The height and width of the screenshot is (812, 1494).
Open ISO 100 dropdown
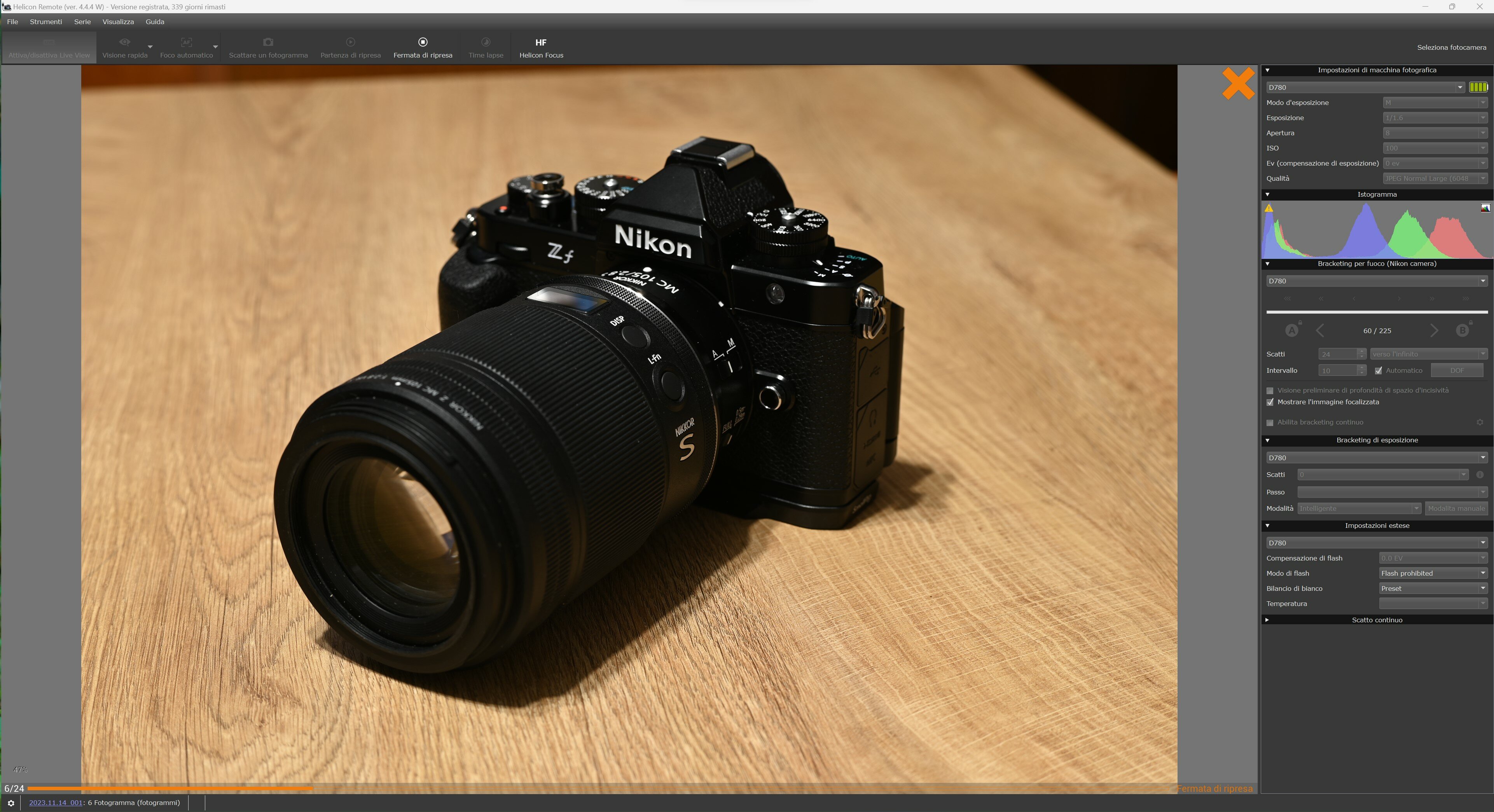click(x=1435, y=148)
